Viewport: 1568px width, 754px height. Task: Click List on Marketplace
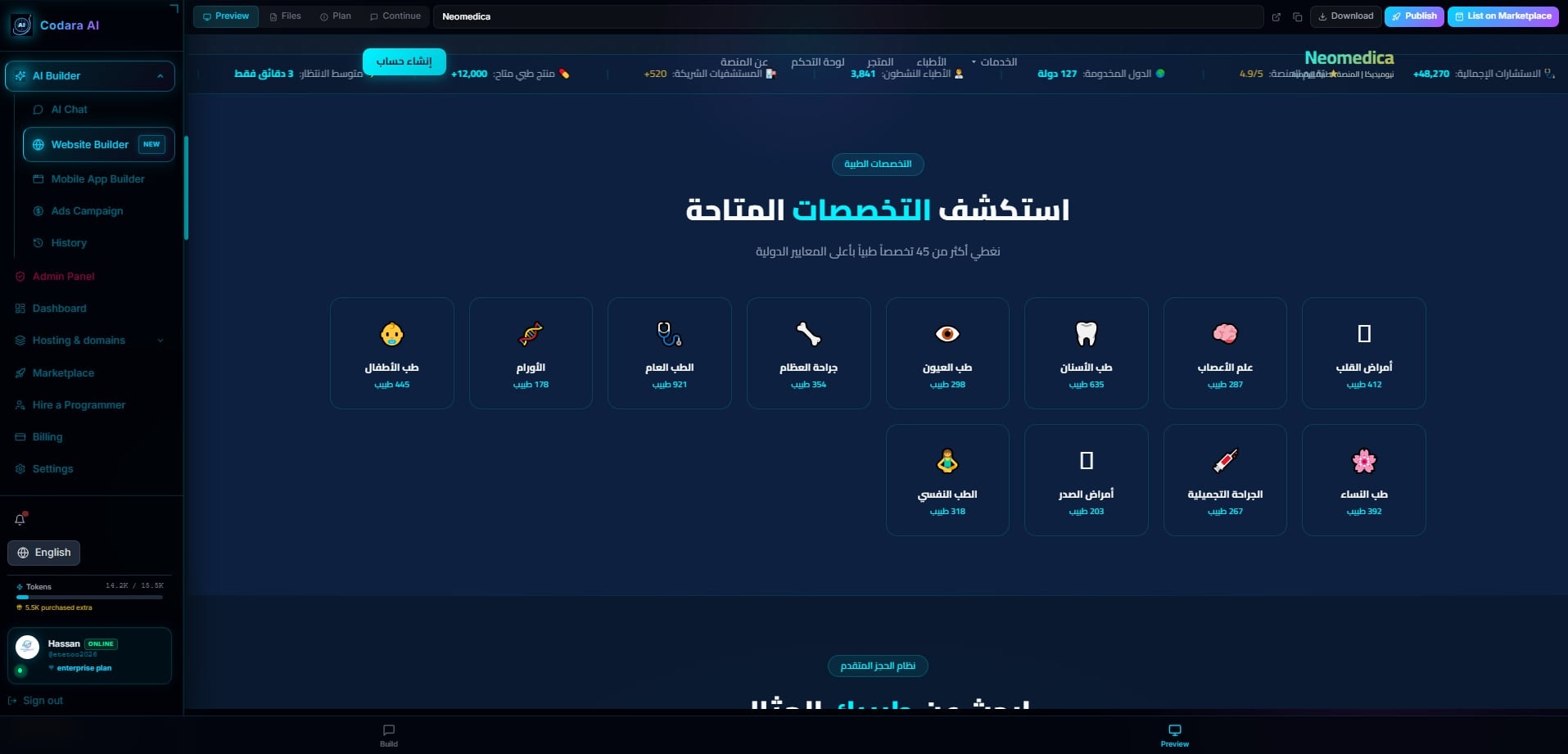(x=1503, y=16)
